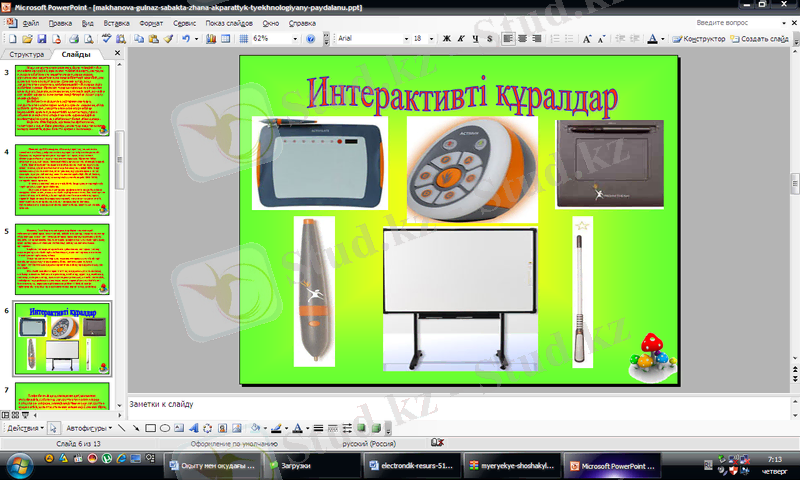
Task: Select the Oval drawing tool
Action: tap(164, 428)
